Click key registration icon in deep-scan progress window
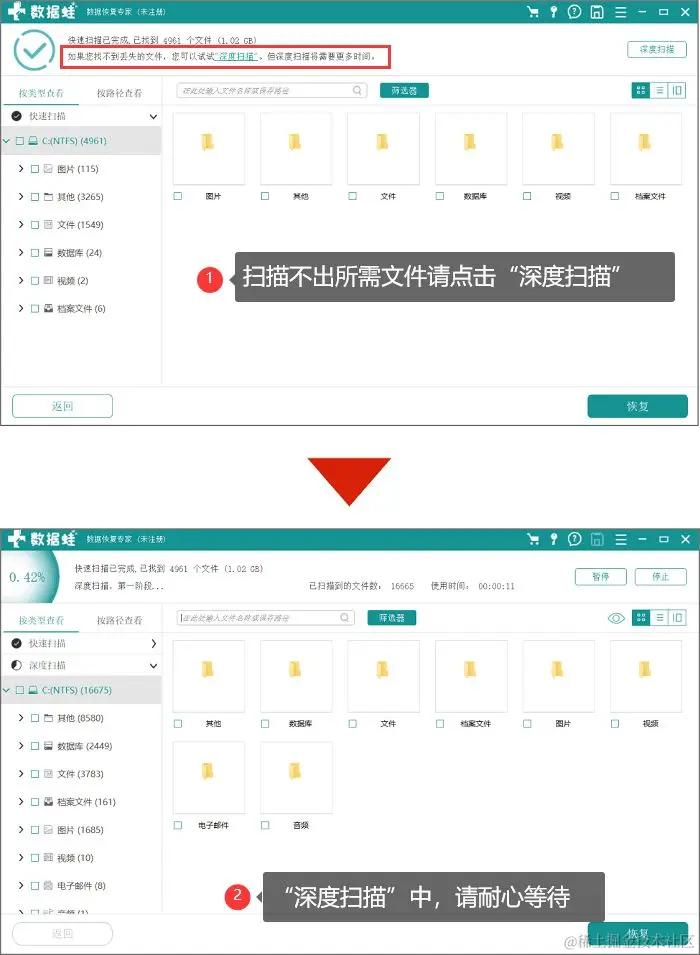 coord(554,539)
